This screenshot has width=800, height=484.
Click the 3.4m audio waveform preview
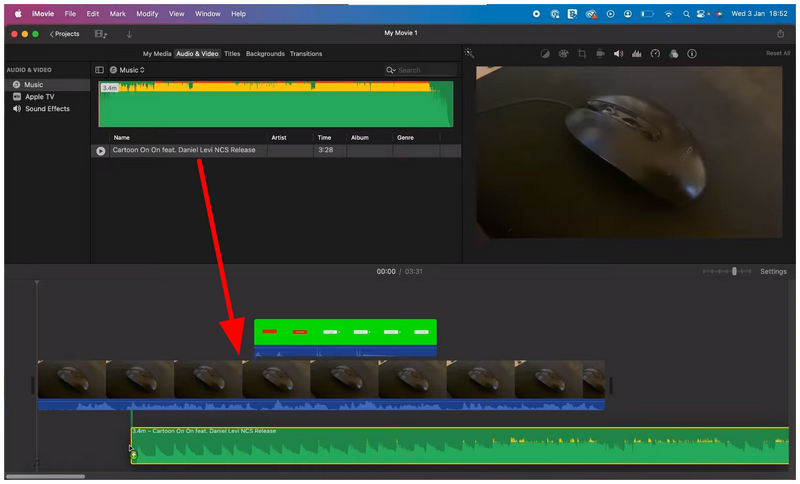(276, 104)
